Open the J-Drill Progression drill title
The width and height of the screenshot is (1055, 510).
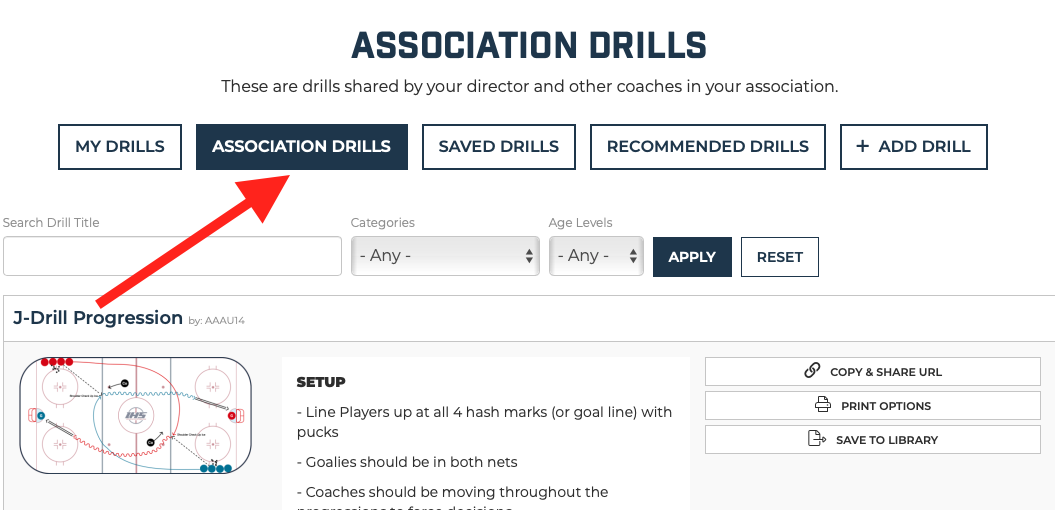click(x=98, y=318)
